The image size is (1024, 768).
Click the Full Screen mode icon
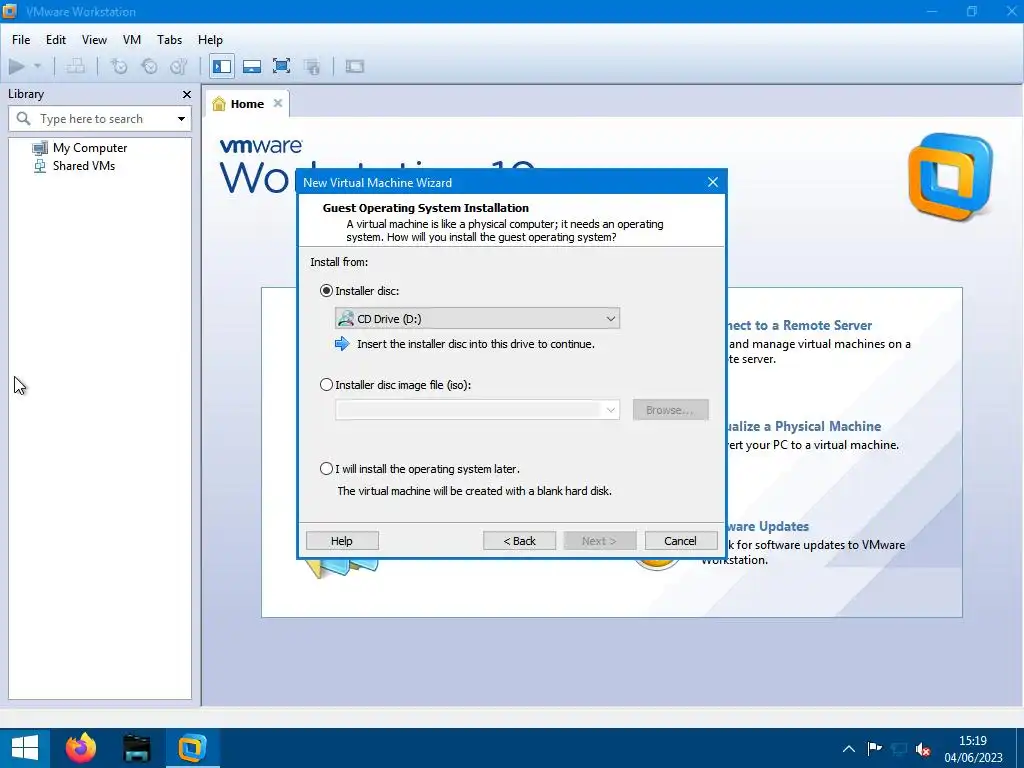click(281, 66)
